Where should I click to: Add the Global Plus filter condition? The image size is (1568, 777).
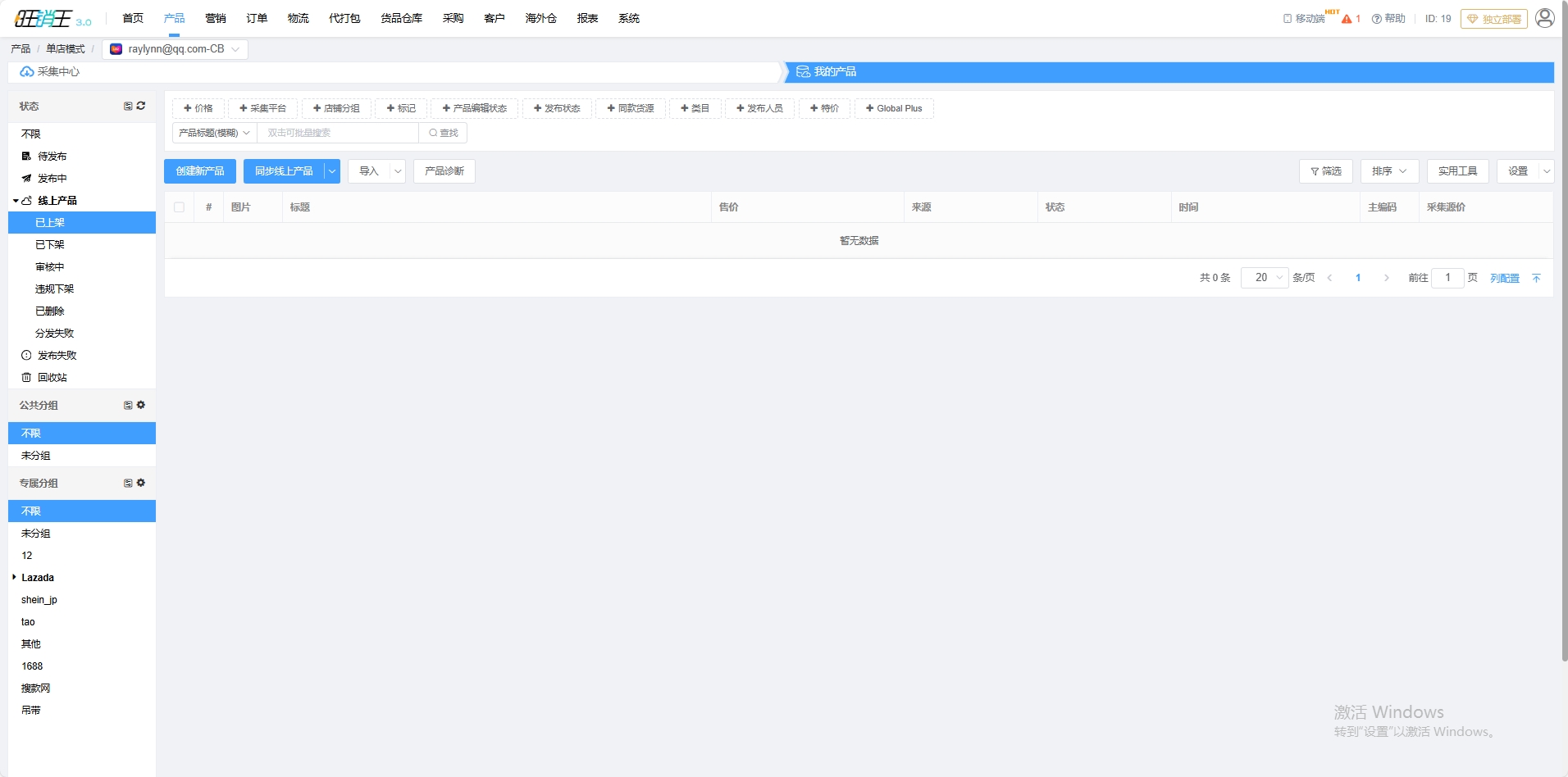(x=894, y=108)
